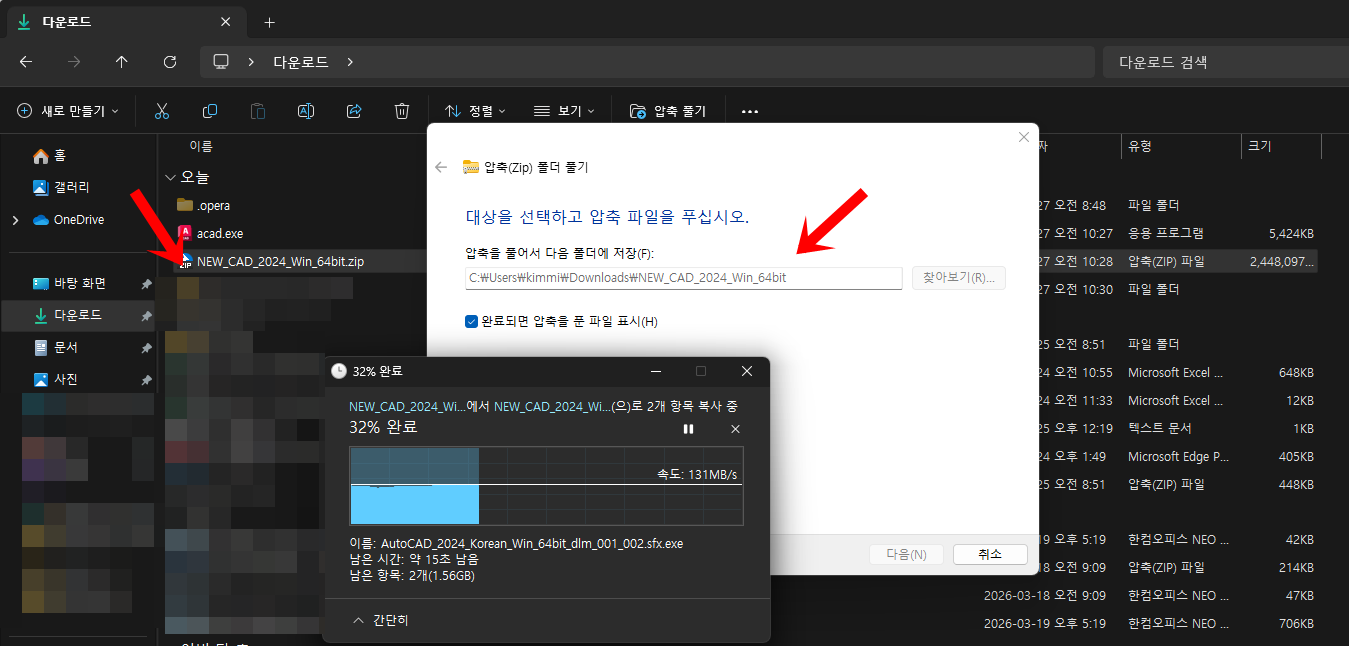
Task: Select the acad.exe file
Action: click(220, 233)
